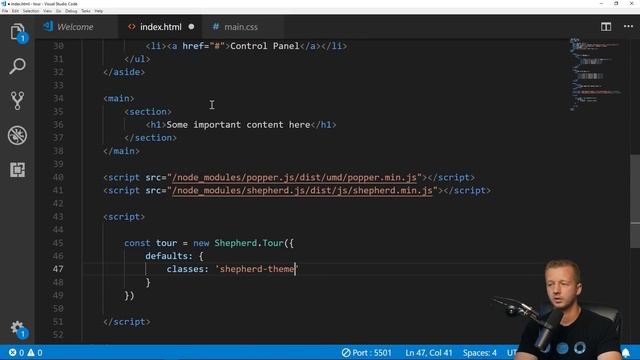Close index.html using the unsaved dot
640x360 pixels.
pyautogui.click(x=191, y=27)
